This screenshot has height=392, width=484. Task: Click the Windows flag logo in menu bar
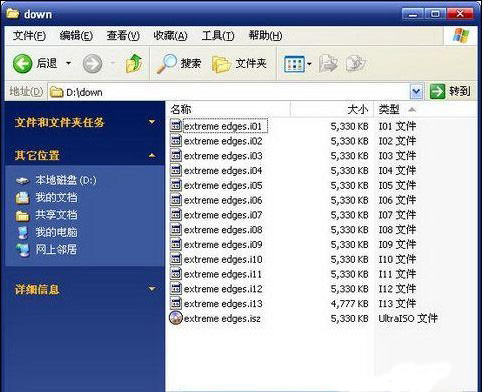pos(461,35)
